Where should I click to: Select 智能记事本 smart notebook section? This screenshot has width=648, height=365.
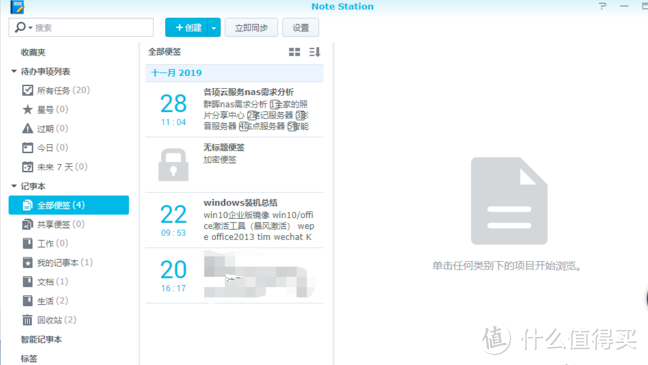coord(41,339)
